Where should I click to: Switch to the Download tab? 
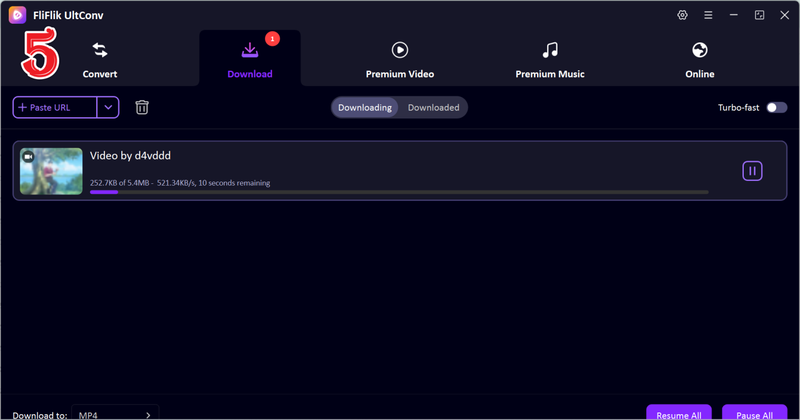[x=249, y=60]
